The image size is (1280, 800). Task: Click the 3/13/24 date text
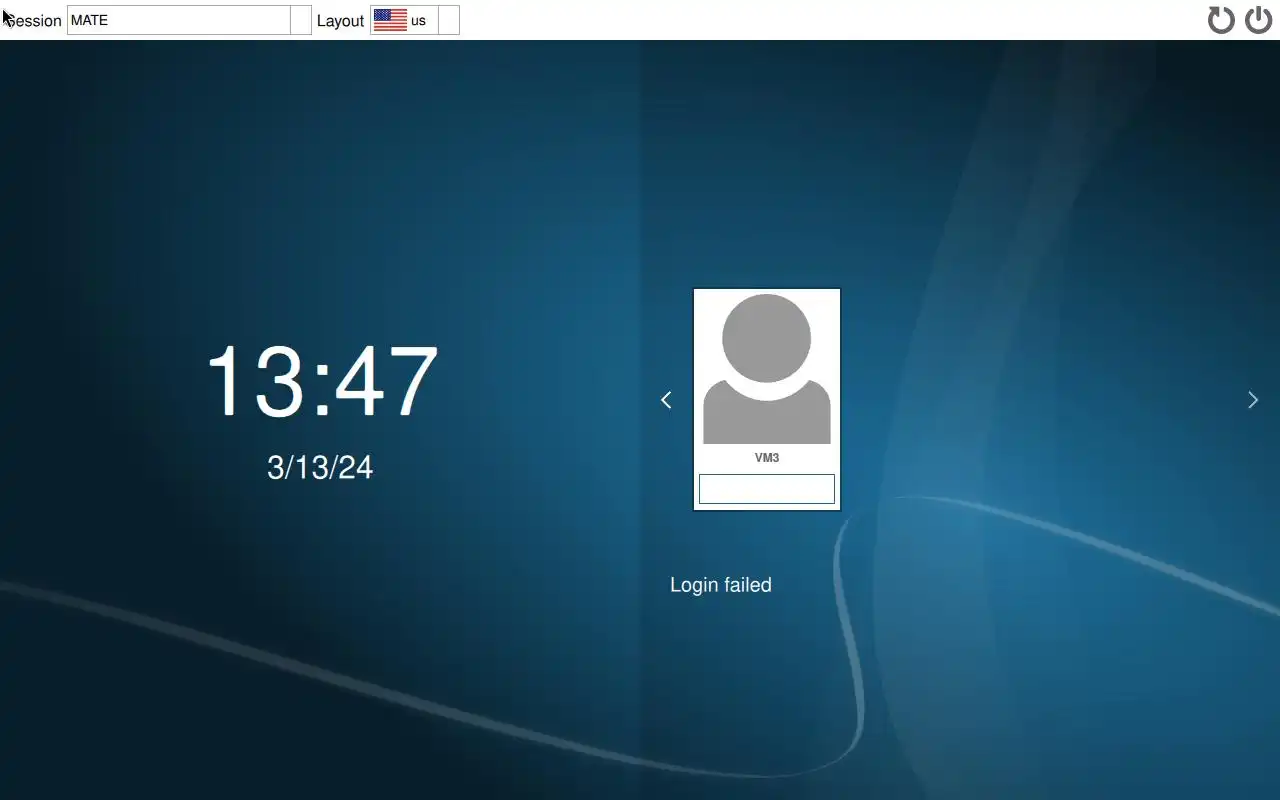[x=320, y=467]
